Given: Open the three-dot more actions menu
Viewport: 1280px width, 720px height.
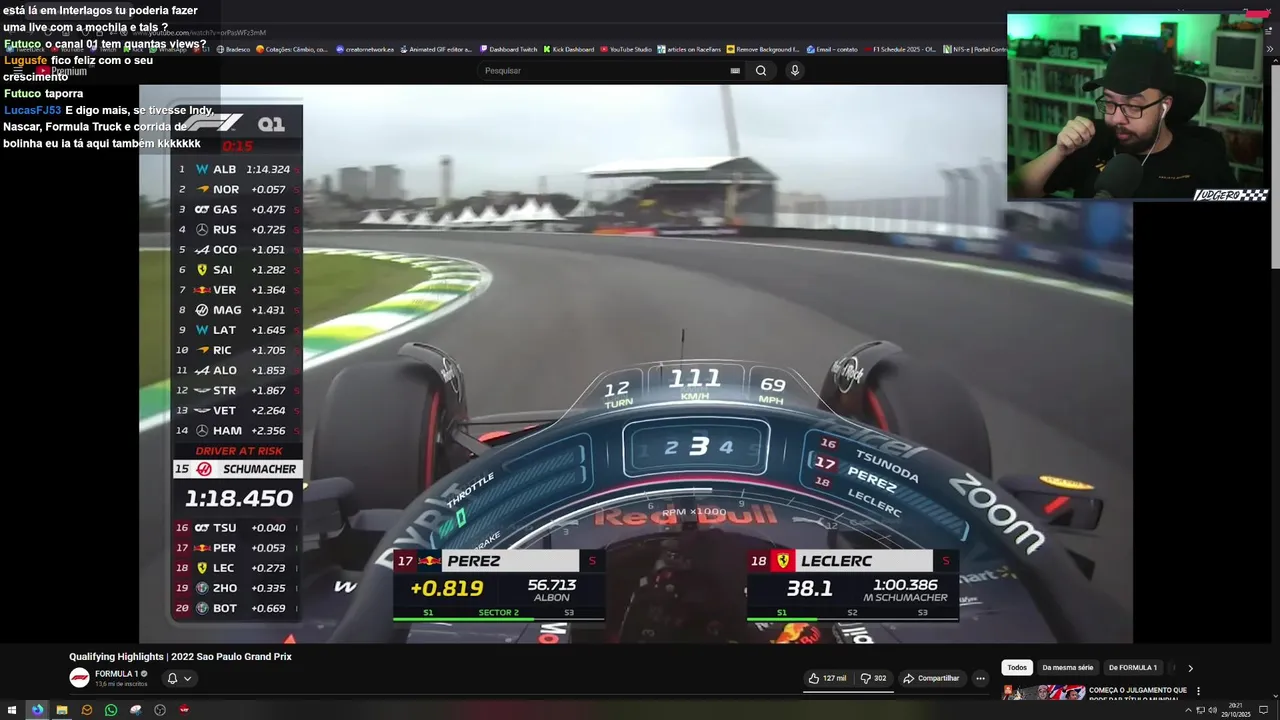Looking at the screenshot, I should (x=980, y=678).
